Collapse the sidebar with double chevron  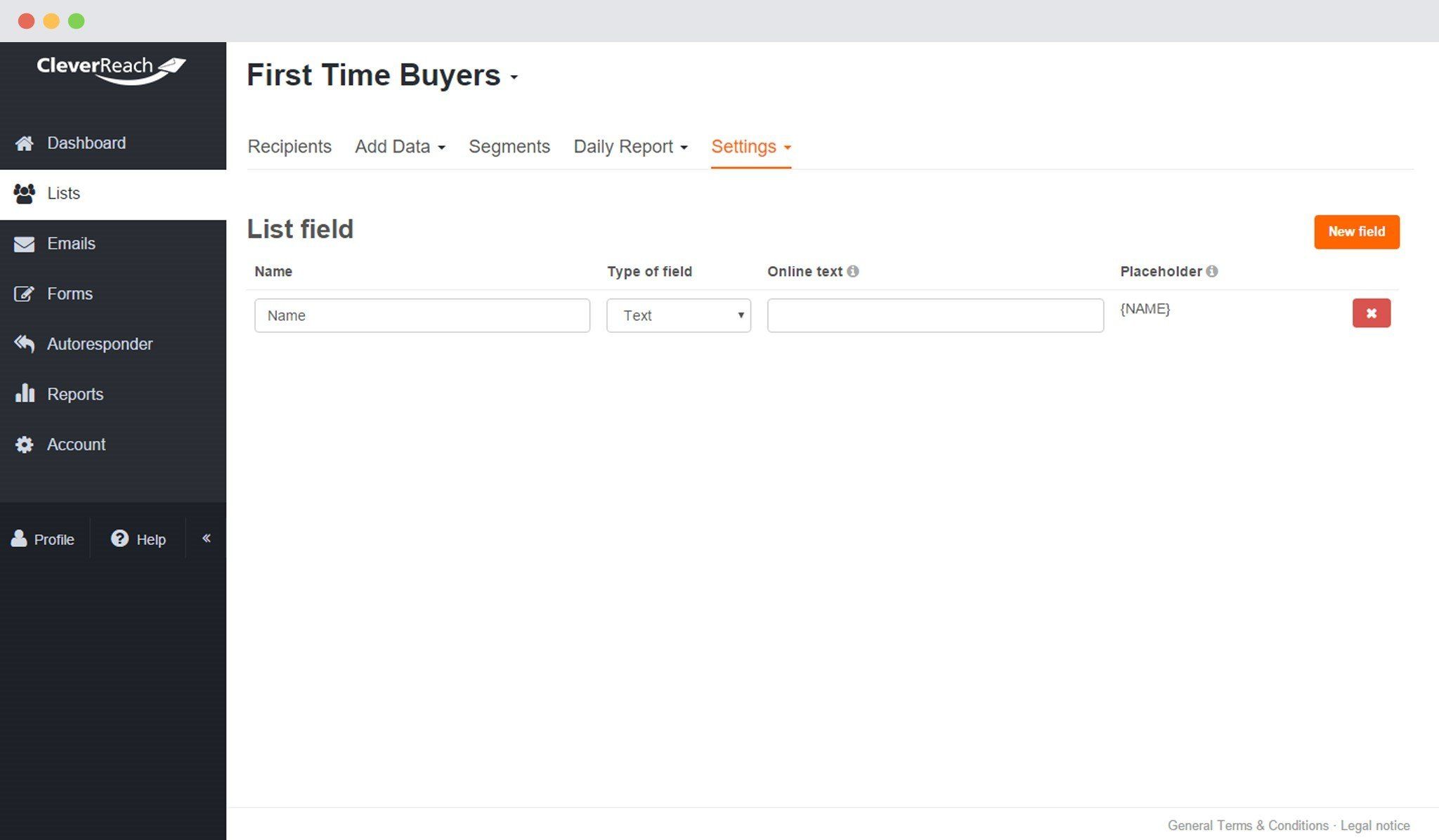tap(207, 538)
